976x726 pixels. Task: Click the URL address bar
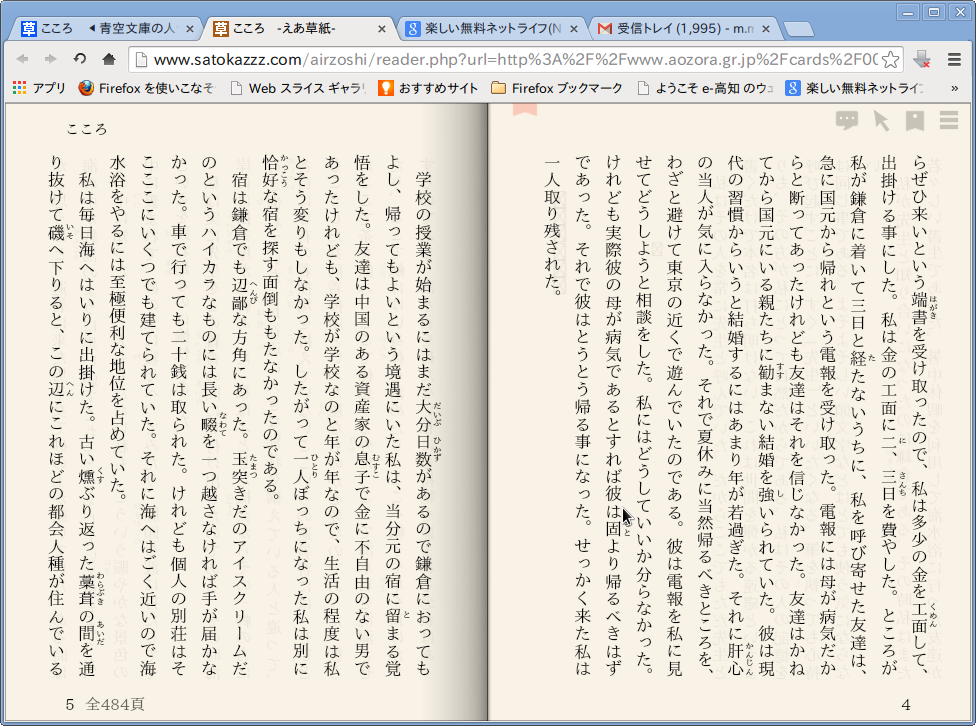[514, 60]
